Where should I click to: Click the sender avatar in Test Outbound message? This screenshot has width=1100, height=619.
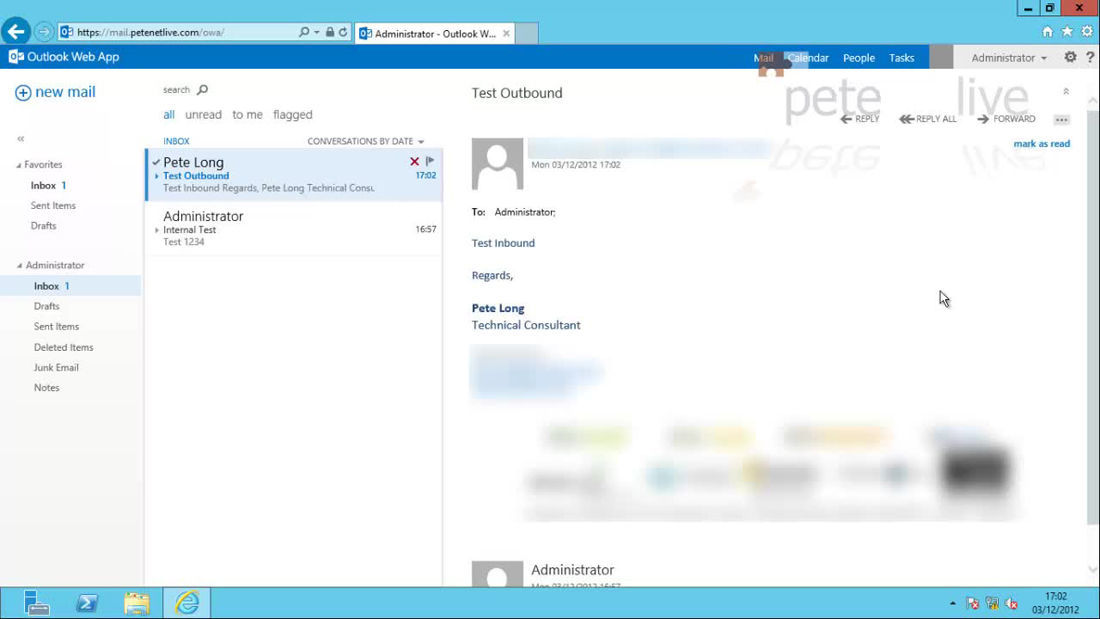pos(497,164)
